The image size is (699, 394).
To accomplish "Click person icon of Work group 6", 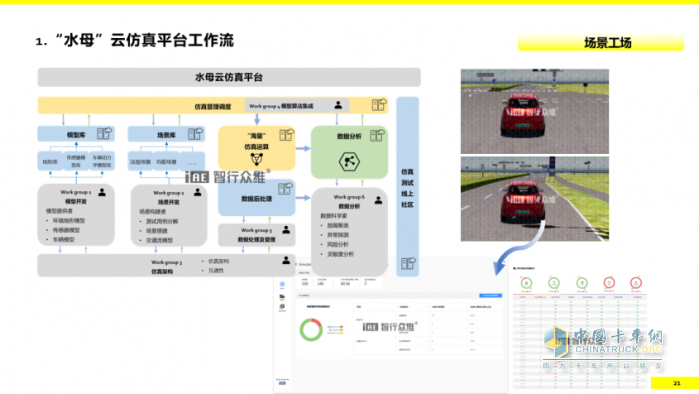I will click(x=378, y=200).
